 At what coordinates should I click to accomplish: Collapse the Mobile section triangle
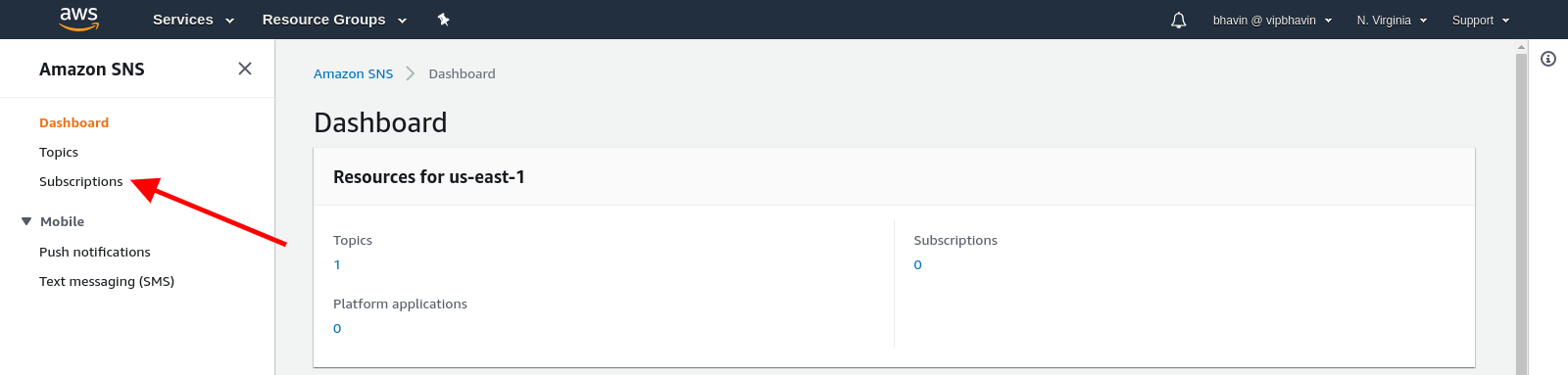[x=26, y=221]
